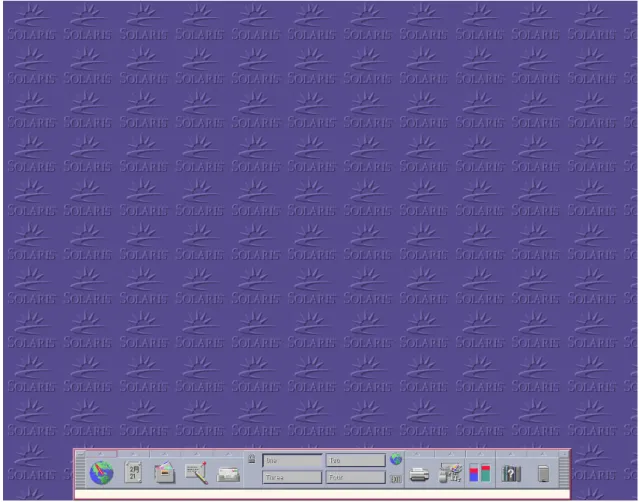639x502 pixels.
Task: Open the File Manager drawer icon
Action: coord(164,473)
